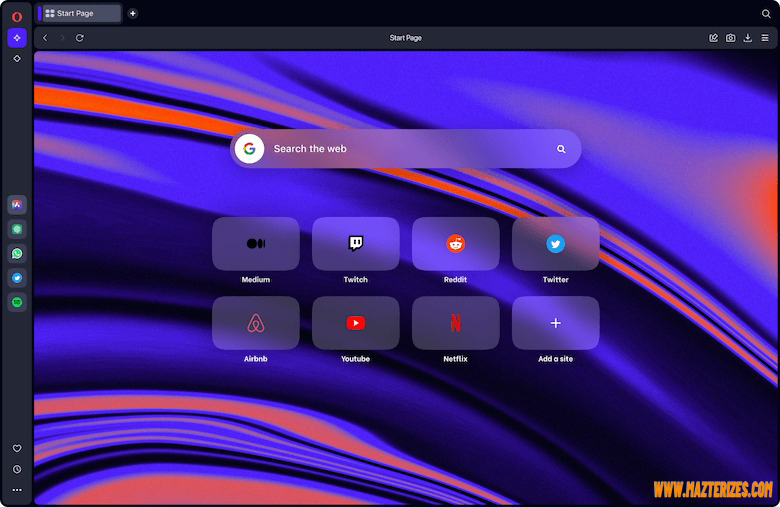Select the second workspace diamond icon
Screen dimensions: 780x507
click(17, 59)
